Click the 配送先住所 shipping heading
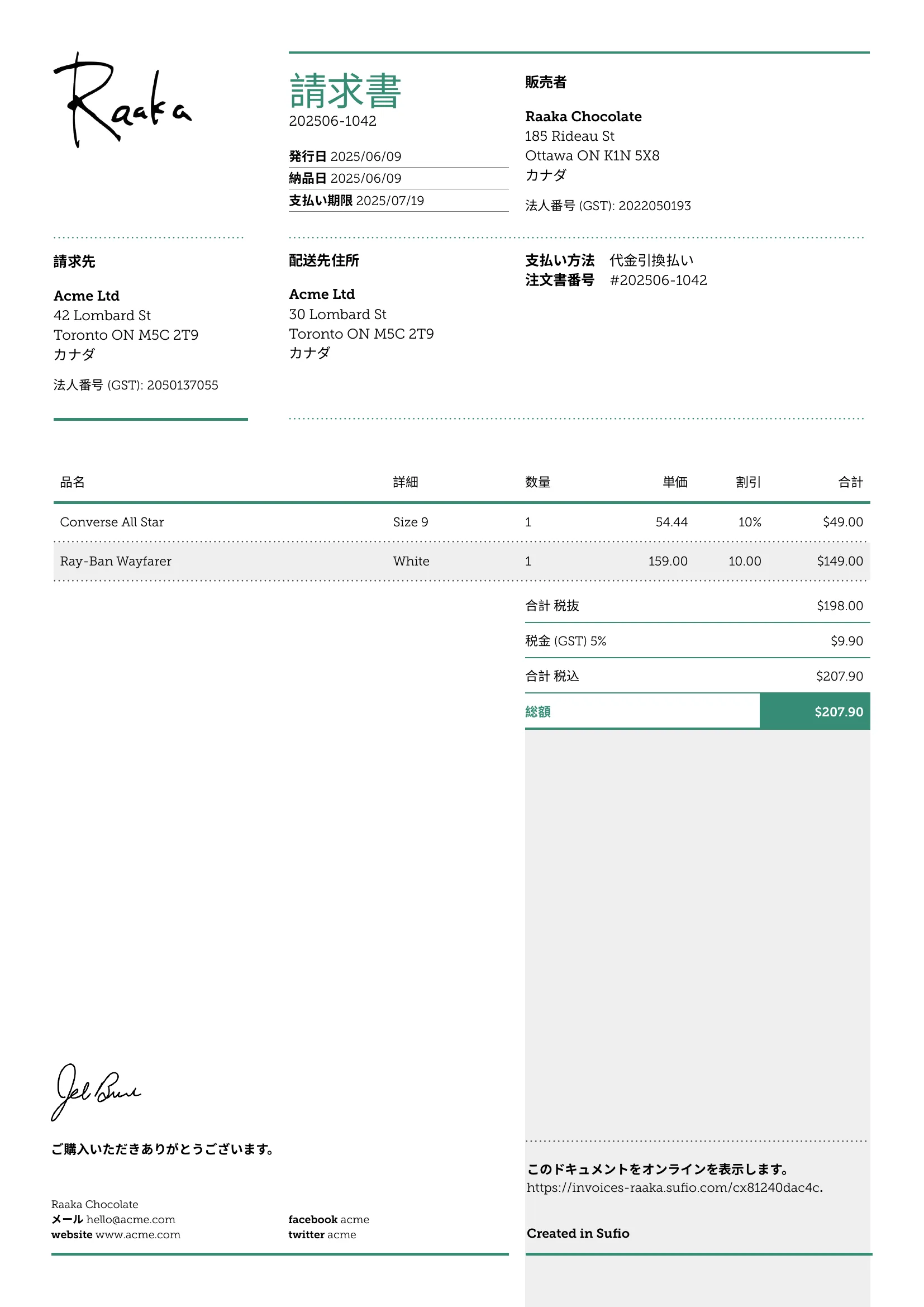This screenshot has width=924, height=1307. (x=324, y=260)
